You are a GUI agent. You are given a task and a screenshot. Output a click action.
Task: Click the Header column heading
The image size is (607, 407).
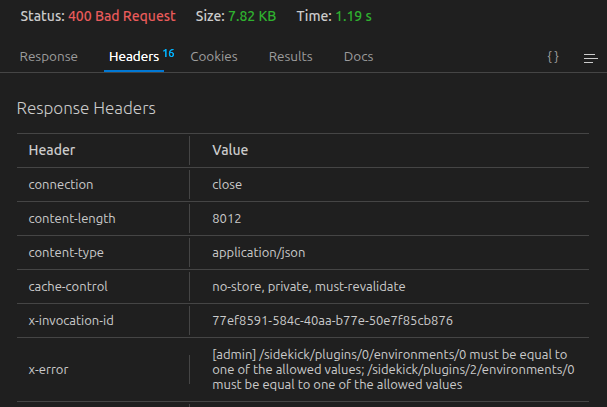point(52,150)
